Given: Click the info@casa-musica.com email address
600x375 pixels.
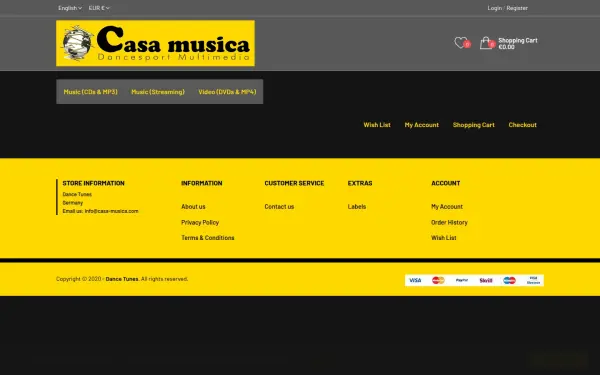Looking at the screenshot, I should click(111, 211).
